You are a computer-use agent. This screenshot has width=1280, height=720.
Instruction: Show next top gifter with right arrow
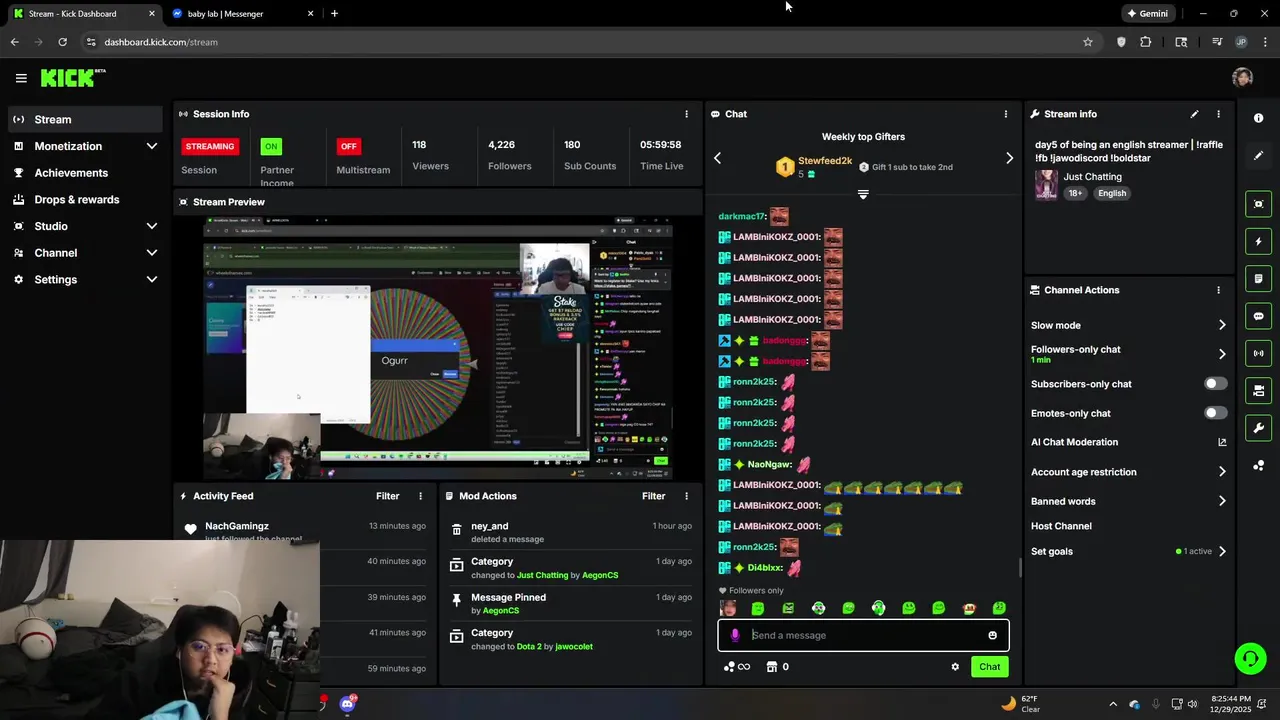coord(1009,158)
